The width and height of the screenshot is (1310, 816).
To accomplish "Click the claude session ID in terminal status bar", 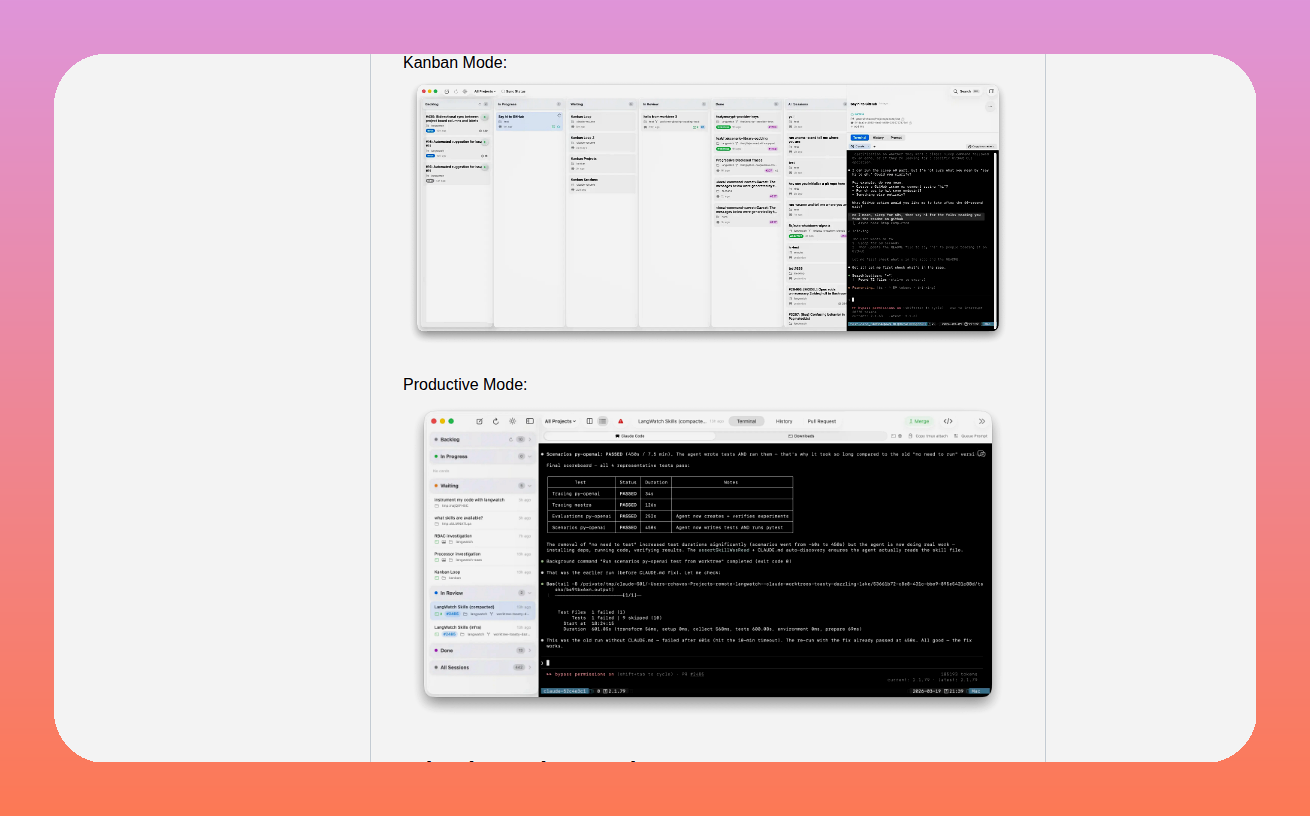I will click(564, 691).
